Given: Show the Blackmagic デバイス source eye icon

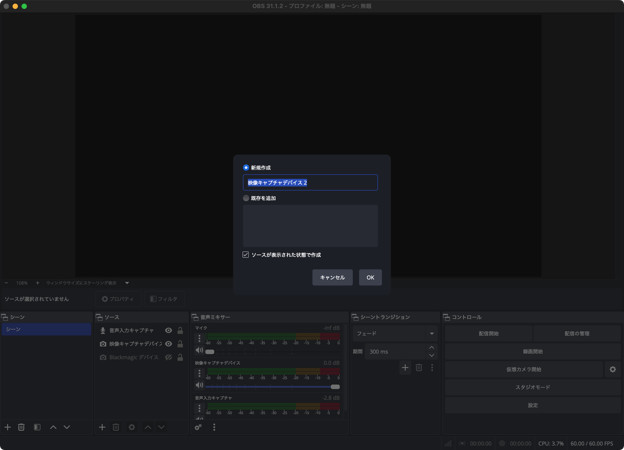Looking at the screenshot, I should click(169, 357).
